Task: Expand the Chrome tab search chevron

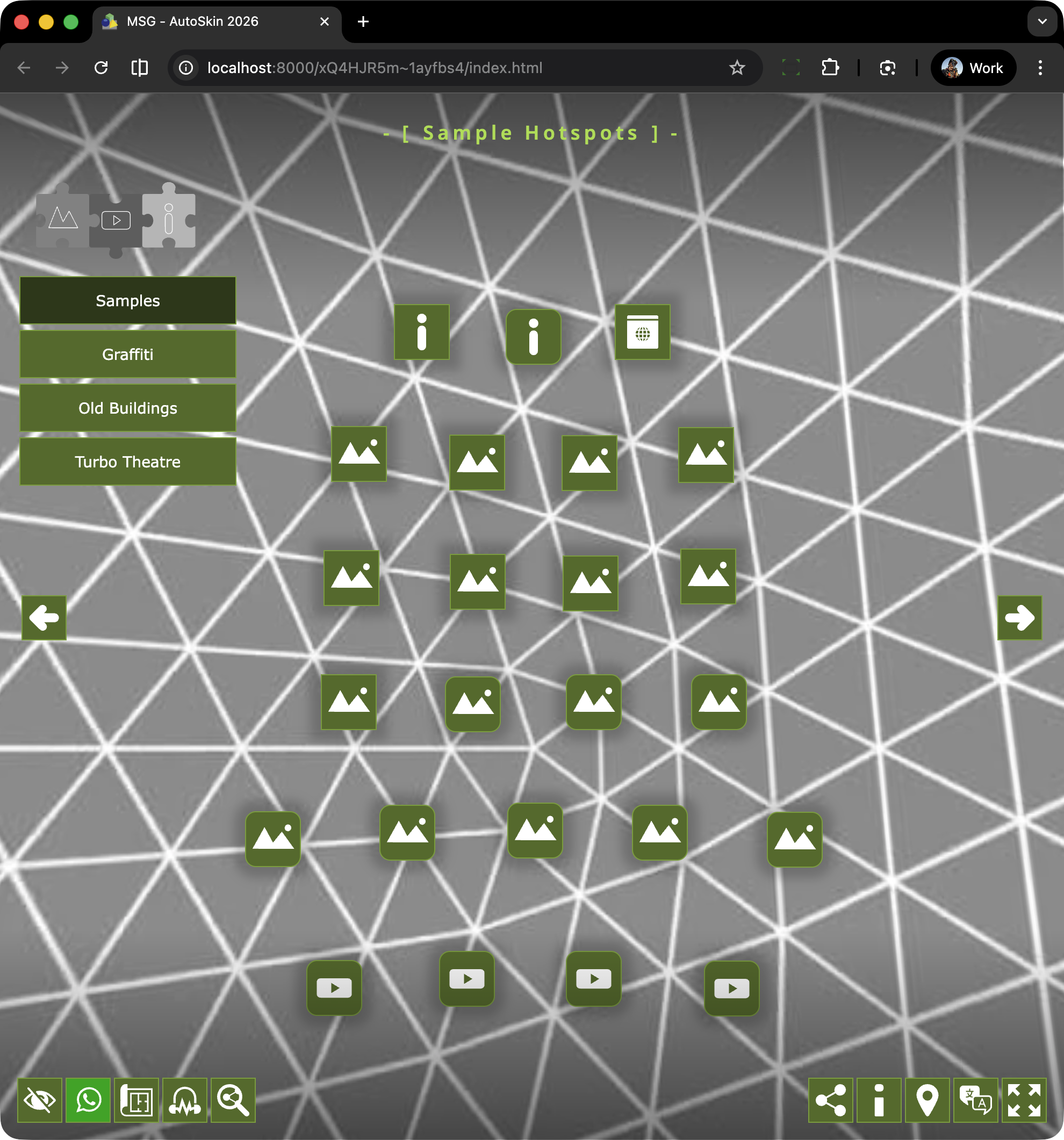Action: [1041, 22]
